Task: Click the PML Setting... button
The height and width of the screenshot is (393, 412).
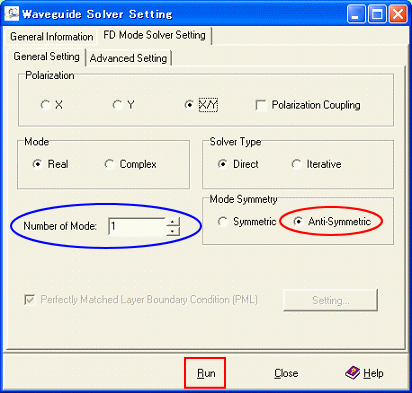Action: click(330, 300)
